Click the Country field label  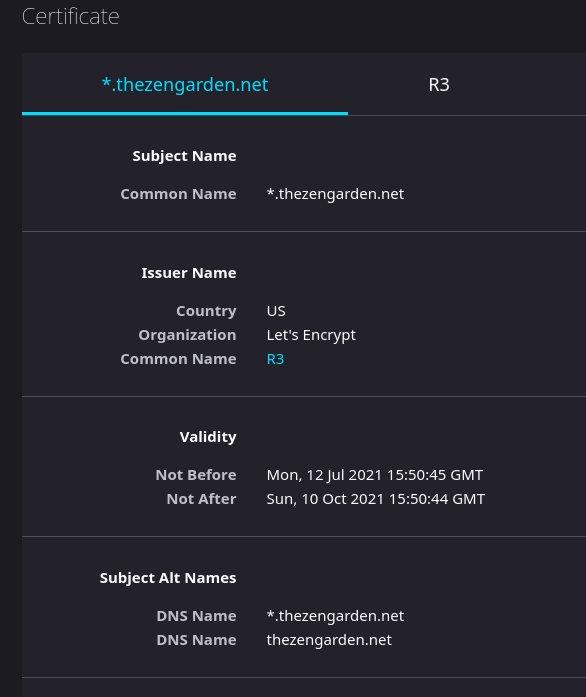pos(206,311)
